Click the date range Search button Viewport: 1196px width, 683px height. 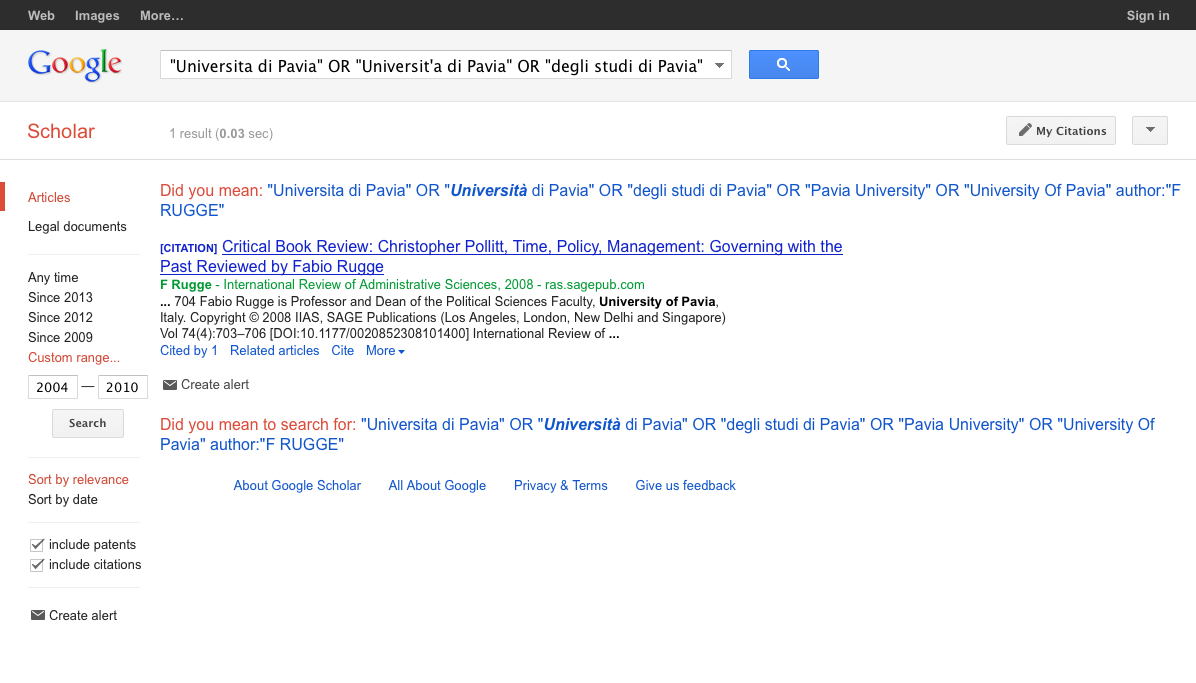coord(88,424)
